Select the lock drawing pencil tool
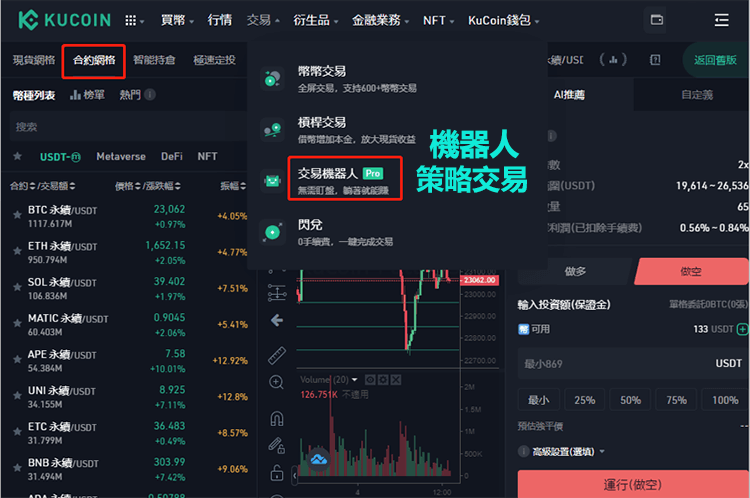750x498 pixels. pos(276,445)
